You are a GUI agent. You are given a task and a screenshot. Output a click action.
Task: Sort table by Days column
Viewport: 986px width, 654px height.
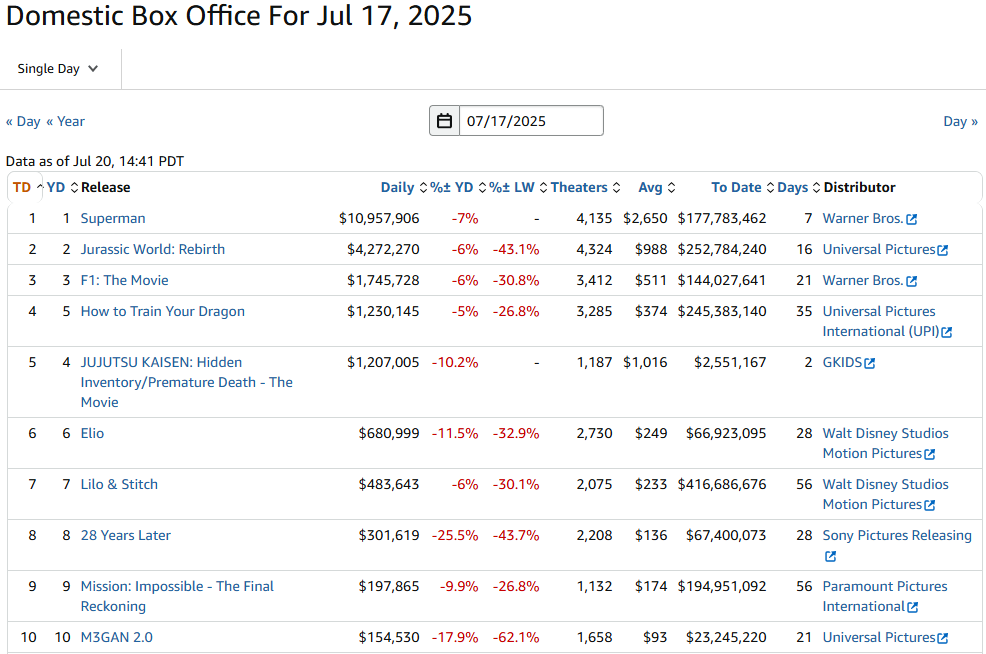(799, 187)
